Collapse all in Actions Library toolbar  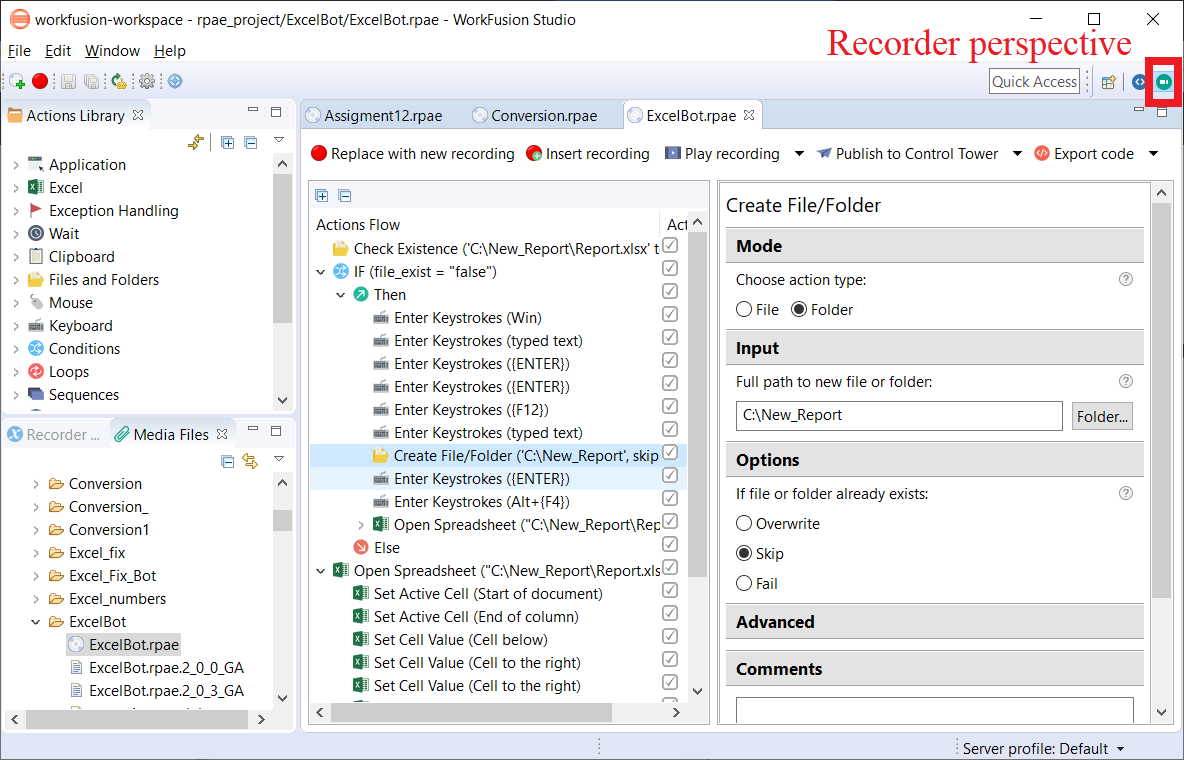tap(251, 142)
